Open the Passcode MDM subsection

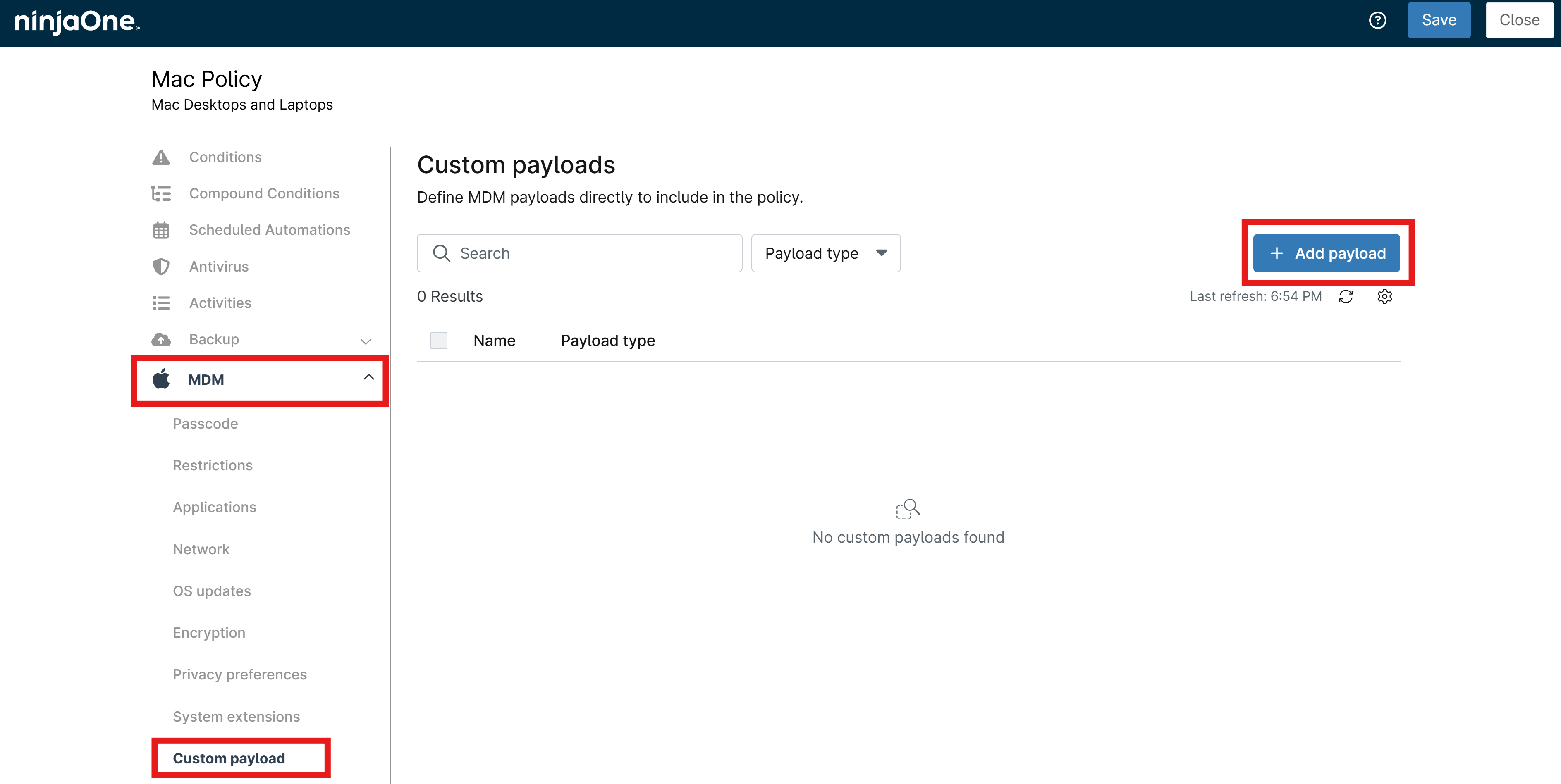coord(206,424)
